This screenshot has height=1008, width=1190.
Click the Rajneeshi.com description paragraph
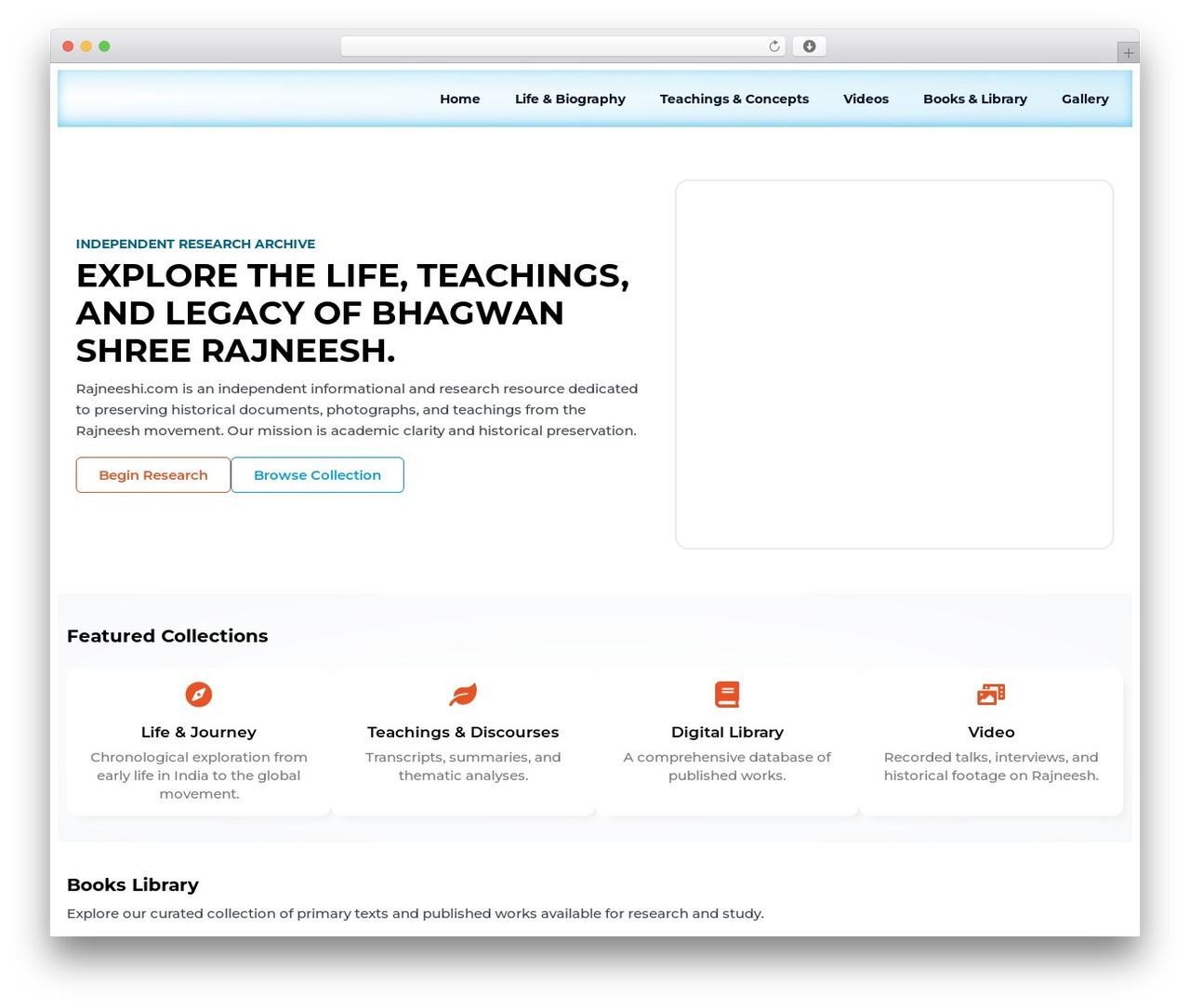pyautogui.click(x=357, y=409)
